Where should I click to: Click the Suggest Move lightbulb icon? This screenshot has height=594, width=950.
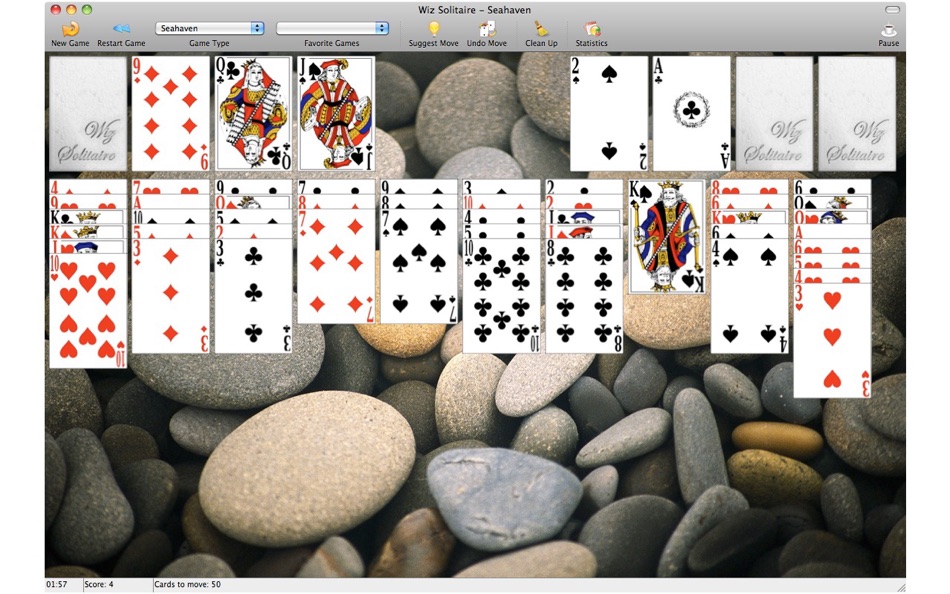point(434,28)
